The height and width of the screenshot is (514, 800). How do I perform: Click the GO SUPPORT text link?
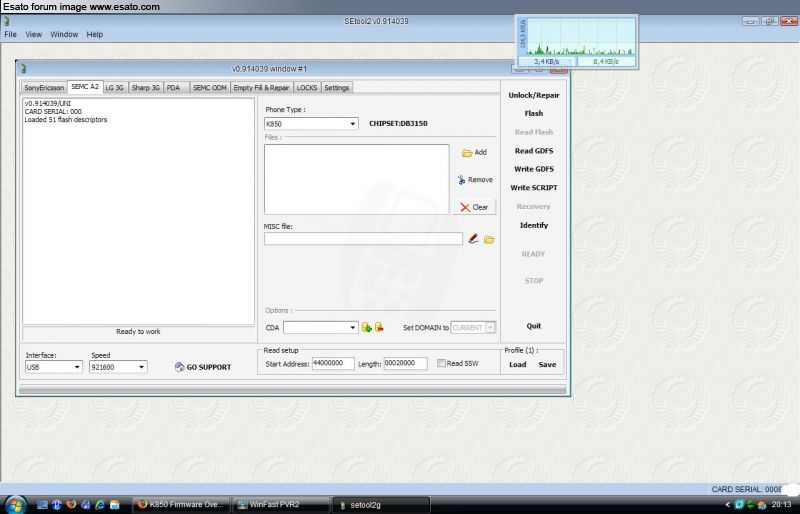(x=209, y=367)
